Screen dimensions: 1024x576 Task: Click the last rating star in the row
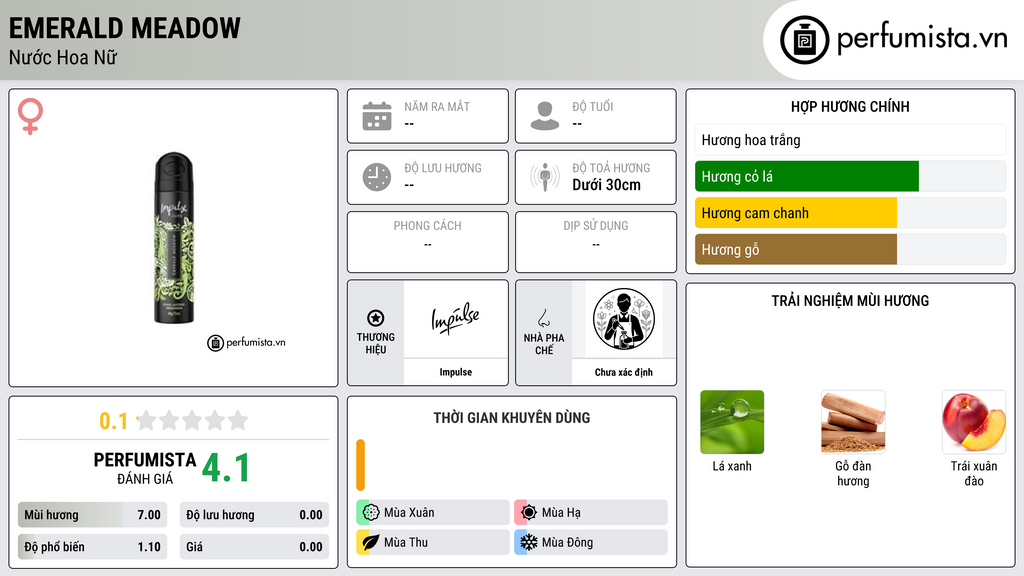coord(238,420)
